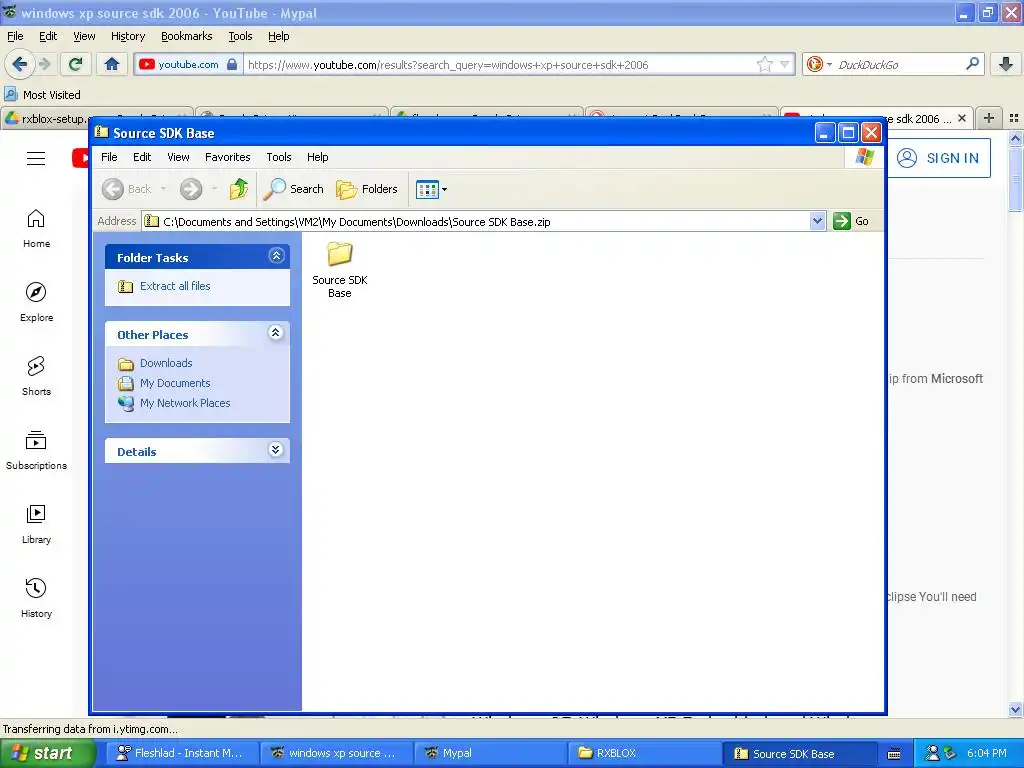
Task: Switch to the rxblox-setup tab
Action: point(97,119)
